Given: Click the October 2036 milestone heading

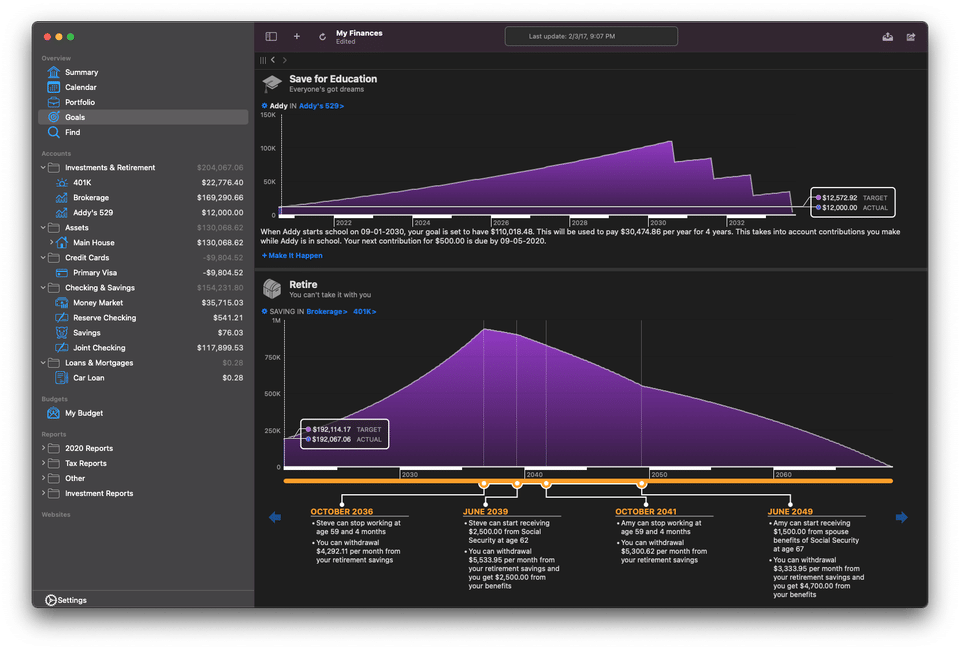Looking at the screenshot, I should click(x=341, y=512).
